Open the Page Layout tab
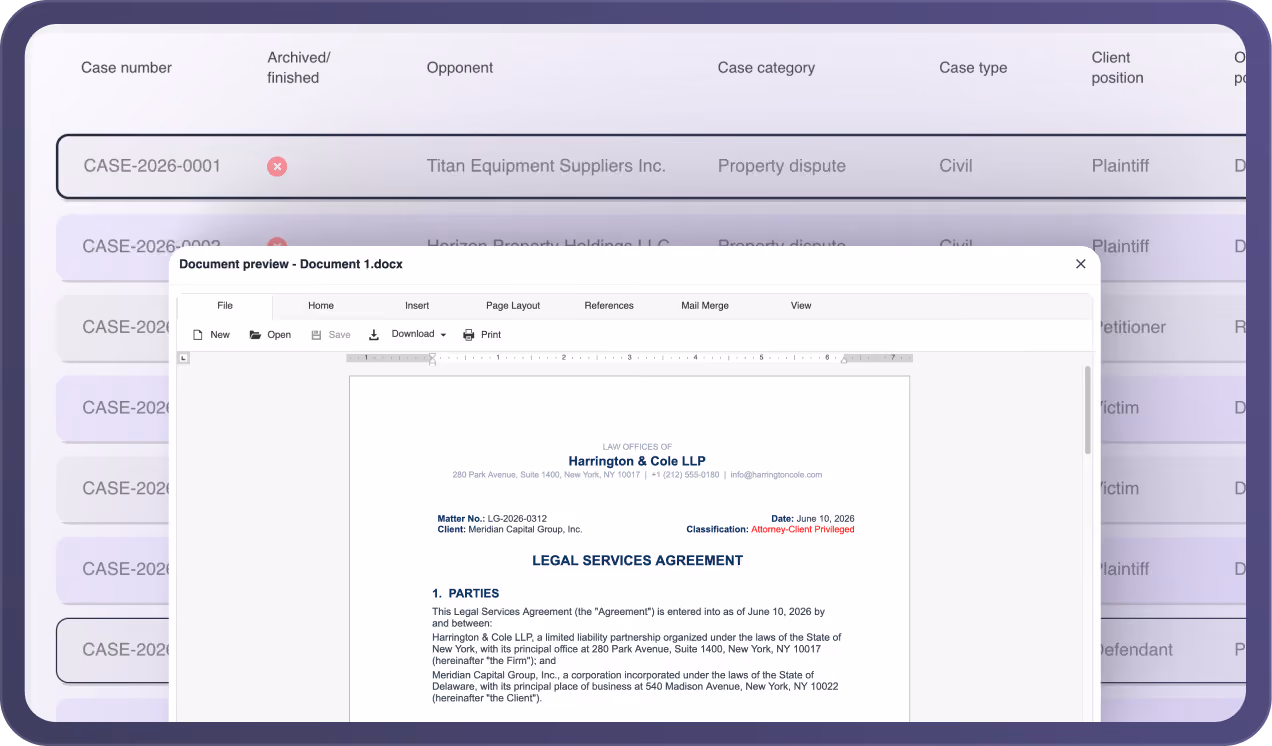The height and width of the screenshot is (746, 1272). 513,306
